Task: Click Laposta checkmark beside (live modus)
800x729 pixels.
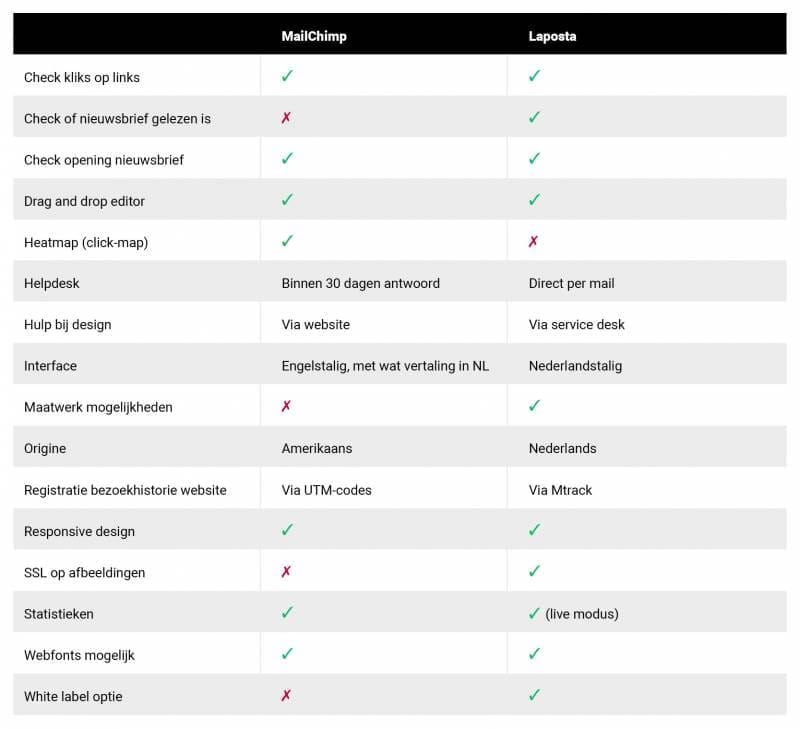Action: (534, 613)
